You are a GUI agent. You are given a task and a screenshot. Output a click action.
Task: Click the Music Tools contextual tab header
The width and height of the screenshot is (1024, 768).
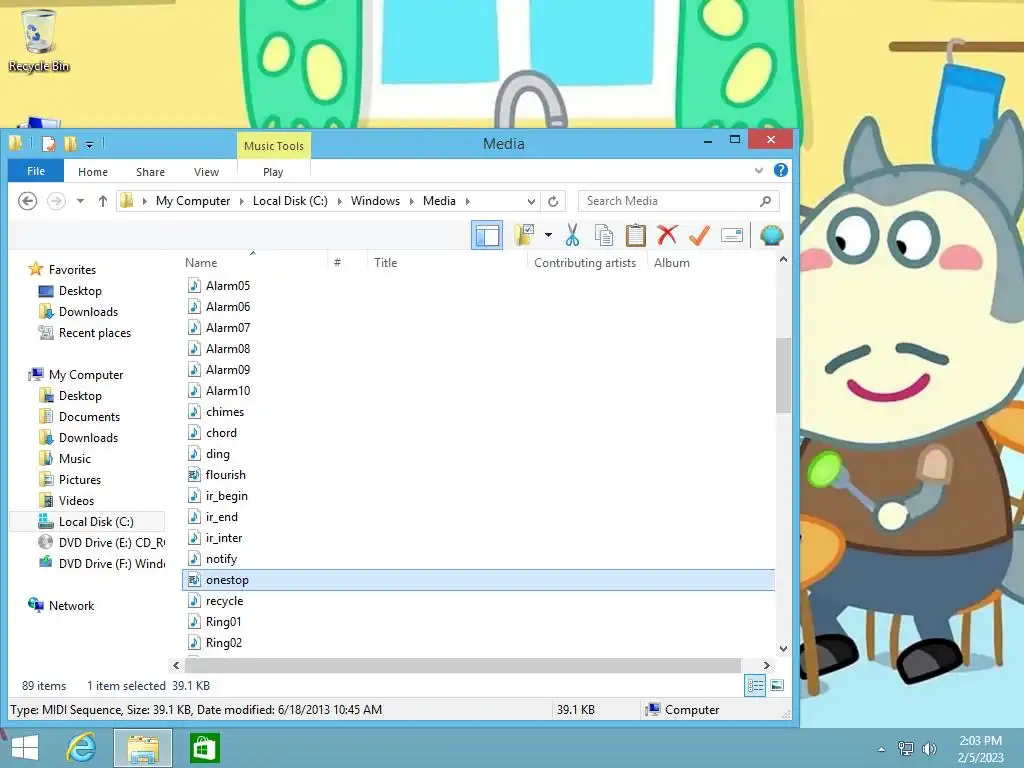coord(274,146)
